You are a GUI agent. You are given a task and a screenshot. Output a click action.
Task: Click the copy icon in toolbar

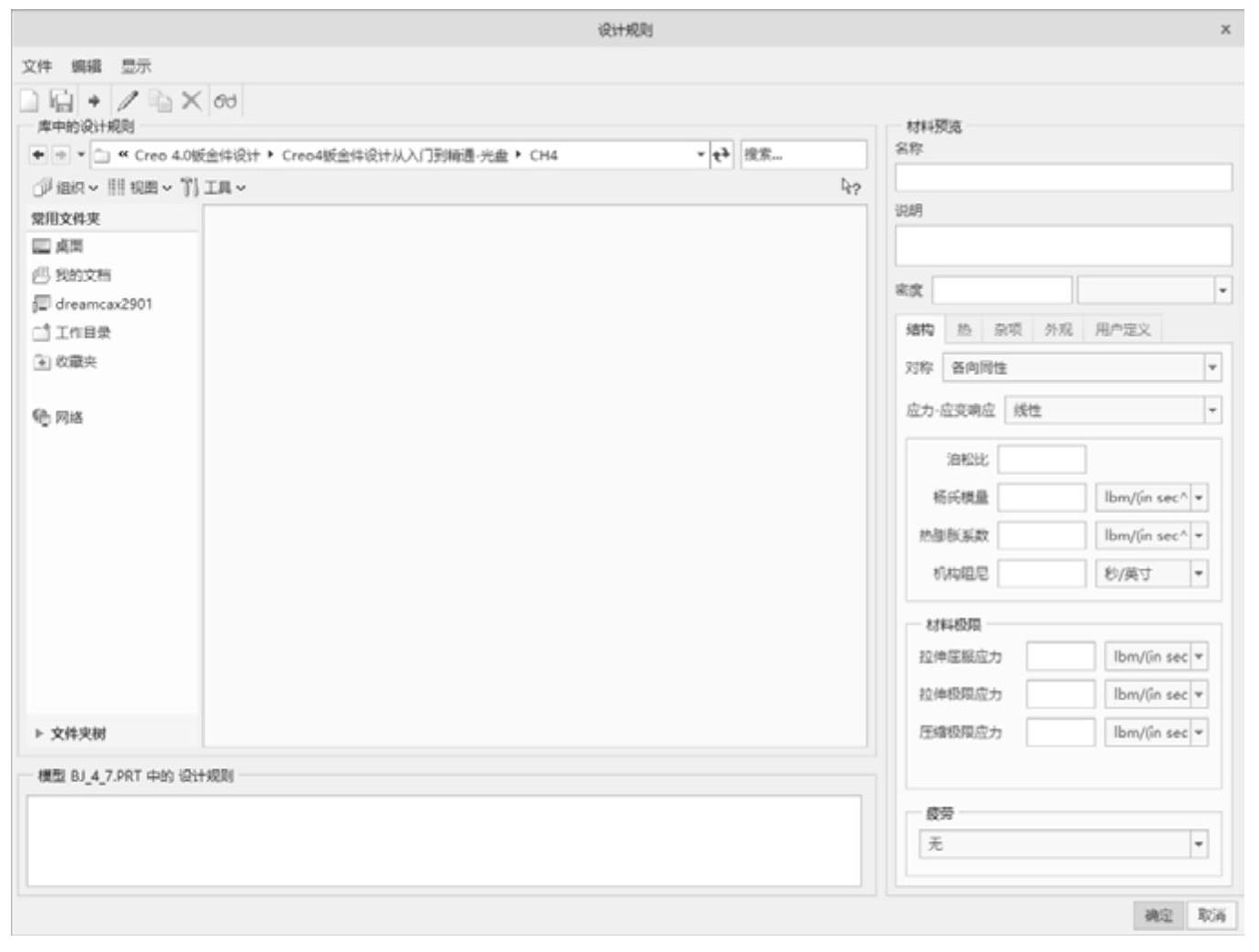coord(160,101)
